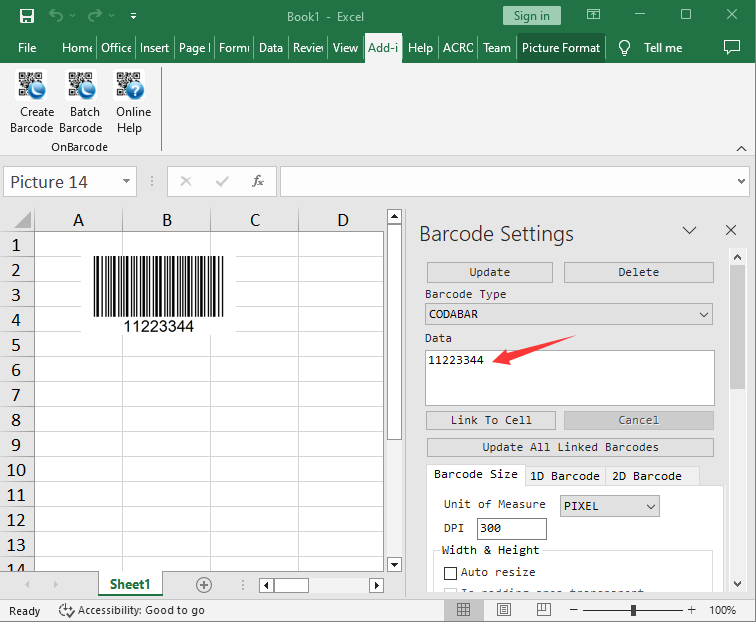The image size is (756, 622).
Task: Click the zoom slider handle
Action: pos(633,610)
